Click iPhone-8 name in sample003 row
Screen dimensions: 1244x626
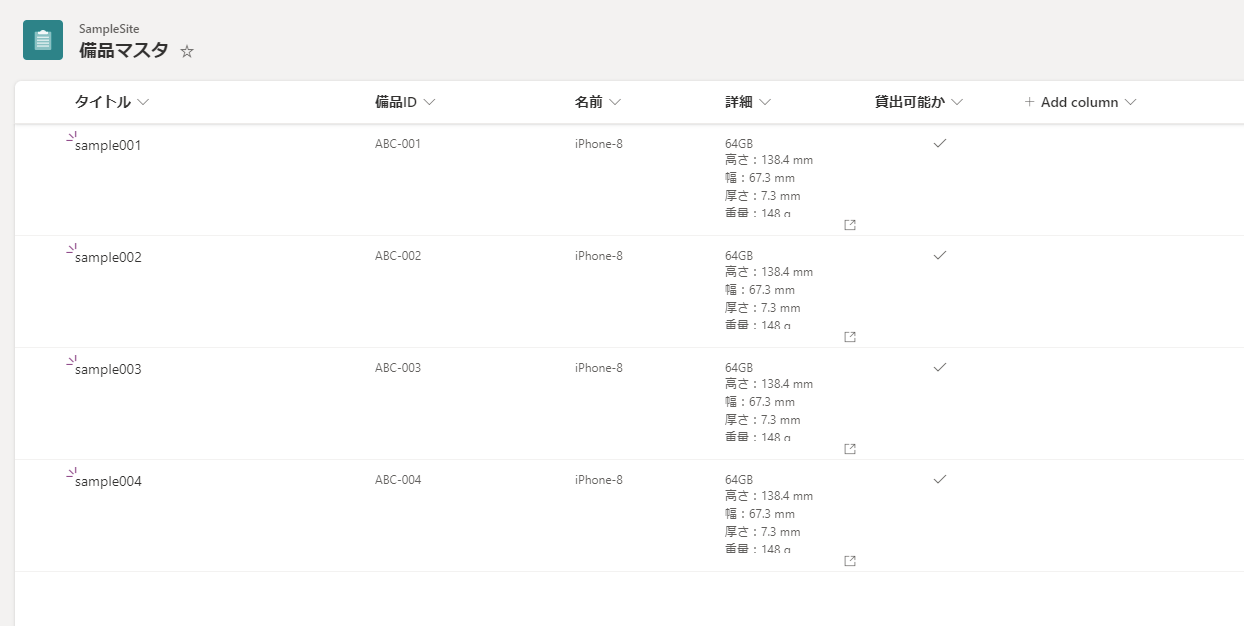tap(599, 368)
